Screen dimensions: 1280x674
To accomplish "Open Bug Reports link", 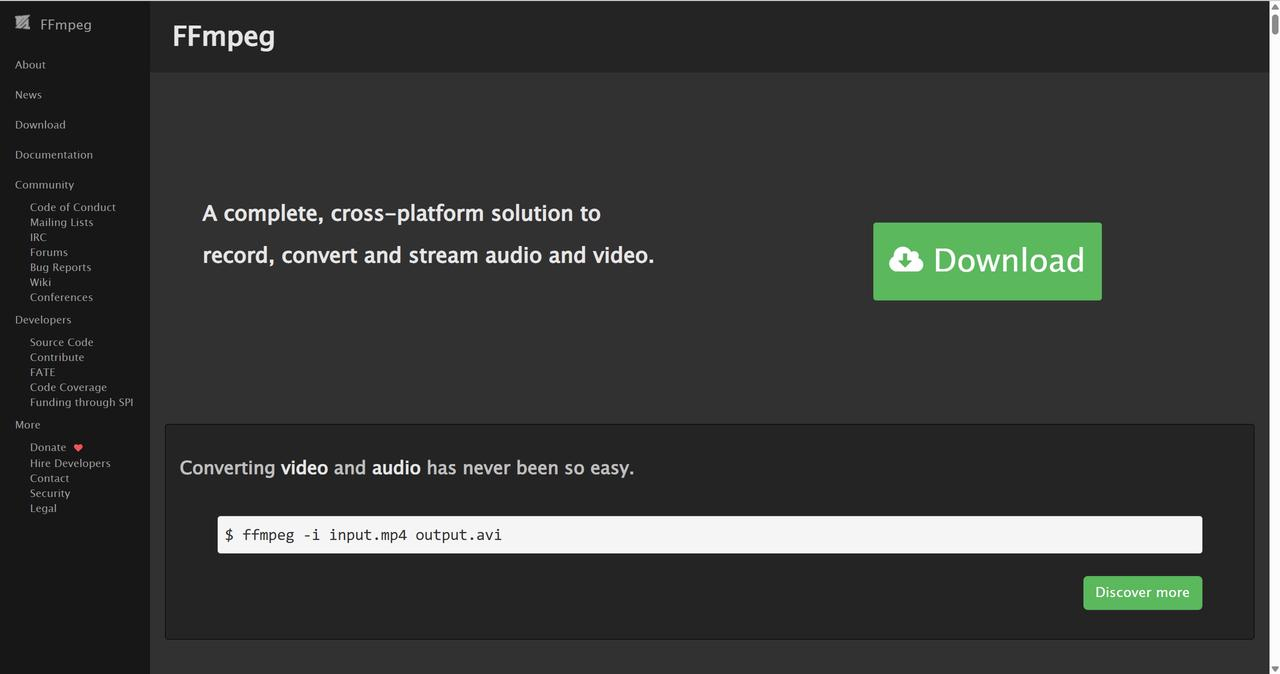I will pos(60,267).
